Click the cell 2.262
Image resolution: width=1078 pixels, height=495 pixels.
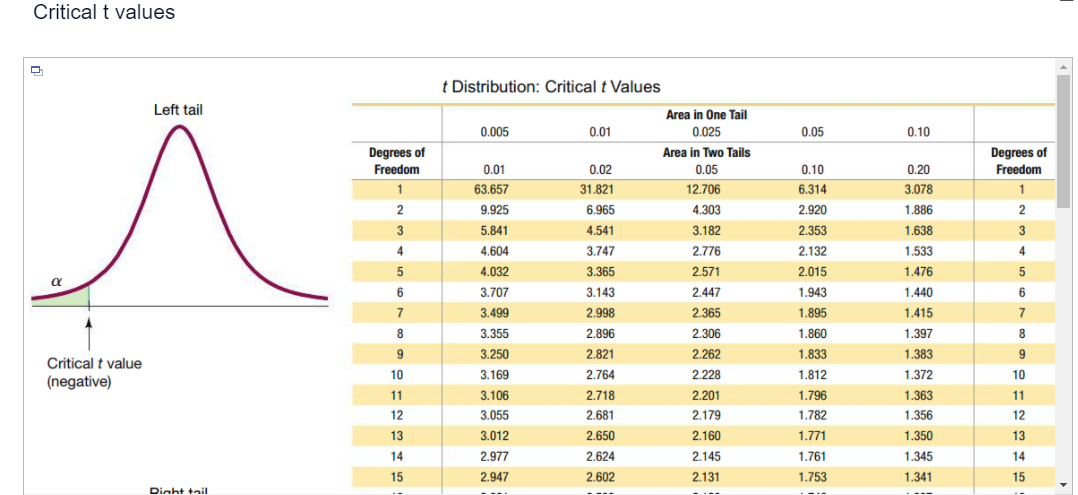707,355
